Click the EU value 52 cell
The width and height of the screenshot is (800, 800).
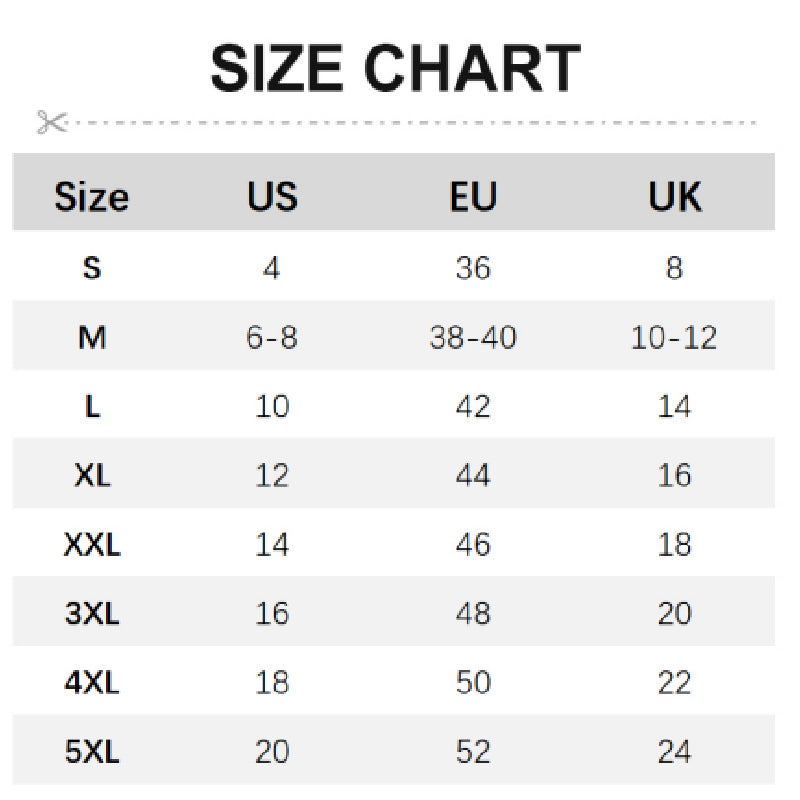click(x=473, y=752)
